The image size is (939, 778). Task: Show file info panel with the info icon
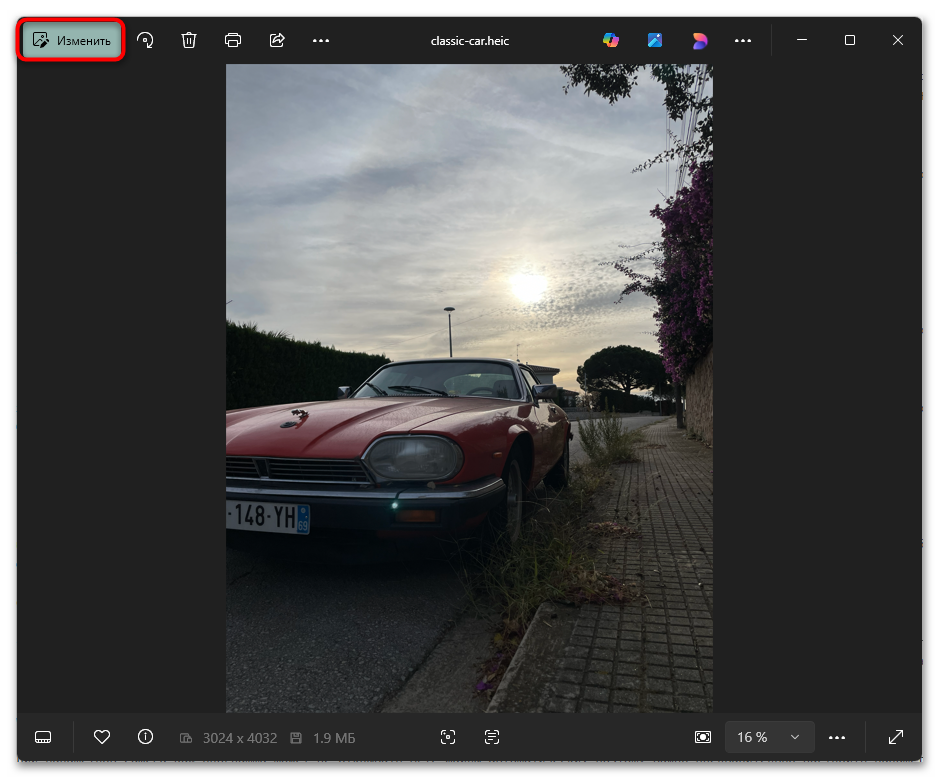pyautogui.click(x=145, y=737)
